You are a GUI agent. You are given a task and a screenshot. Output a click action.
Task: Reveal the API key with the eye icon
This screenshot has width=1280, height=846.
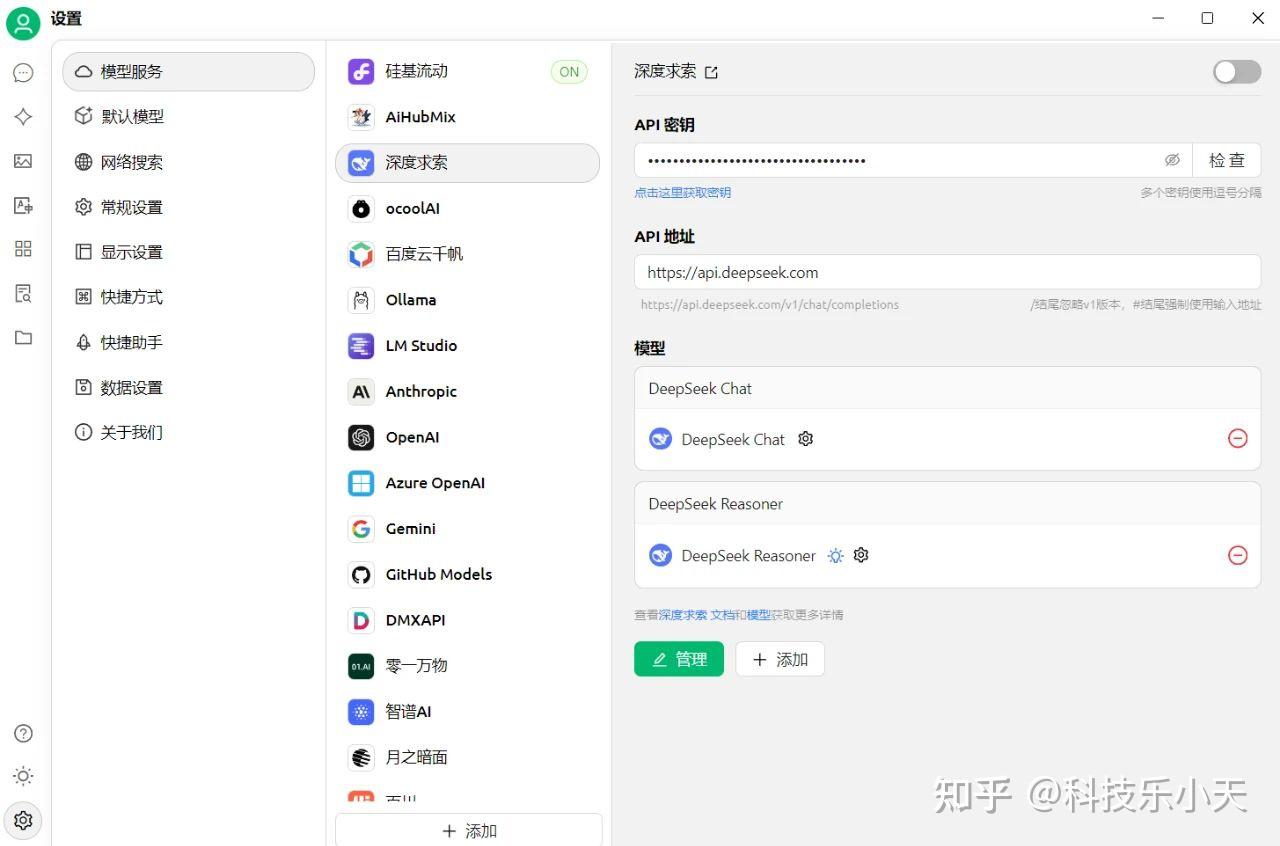point(1172,160)
